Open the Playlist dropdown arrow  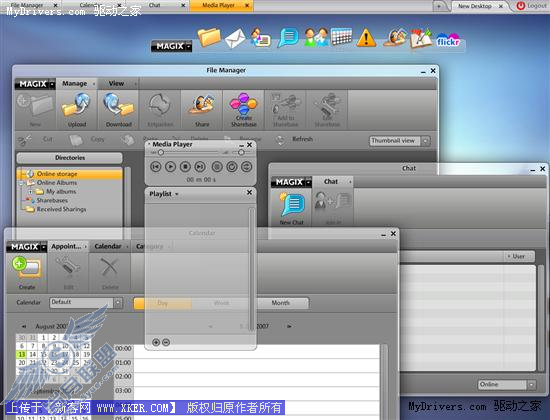coord(177,194)
